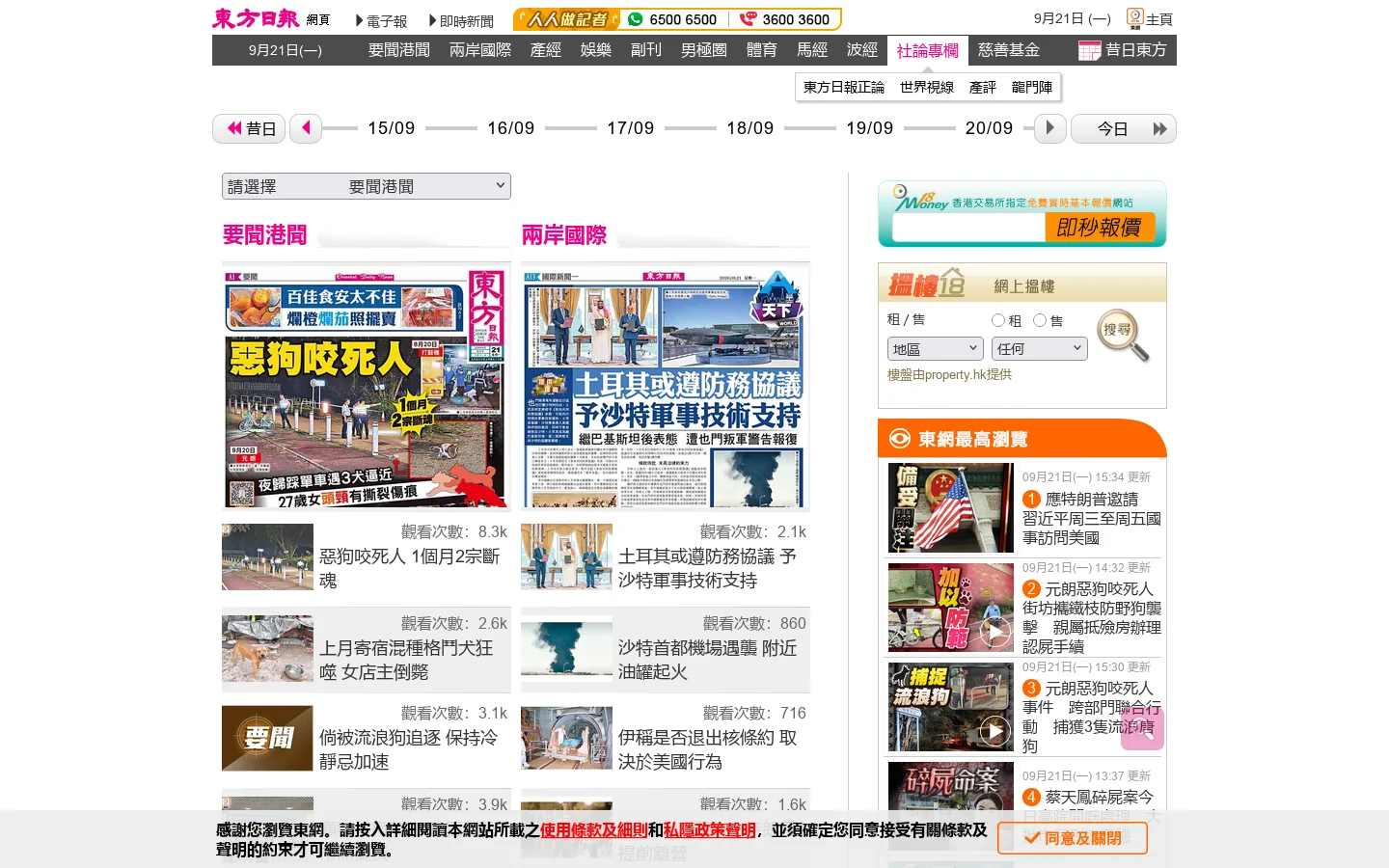This screenshot has width=1389, height=868.
Task: Choose 東方日報正論 in submenu
Action: coord(844,87)
